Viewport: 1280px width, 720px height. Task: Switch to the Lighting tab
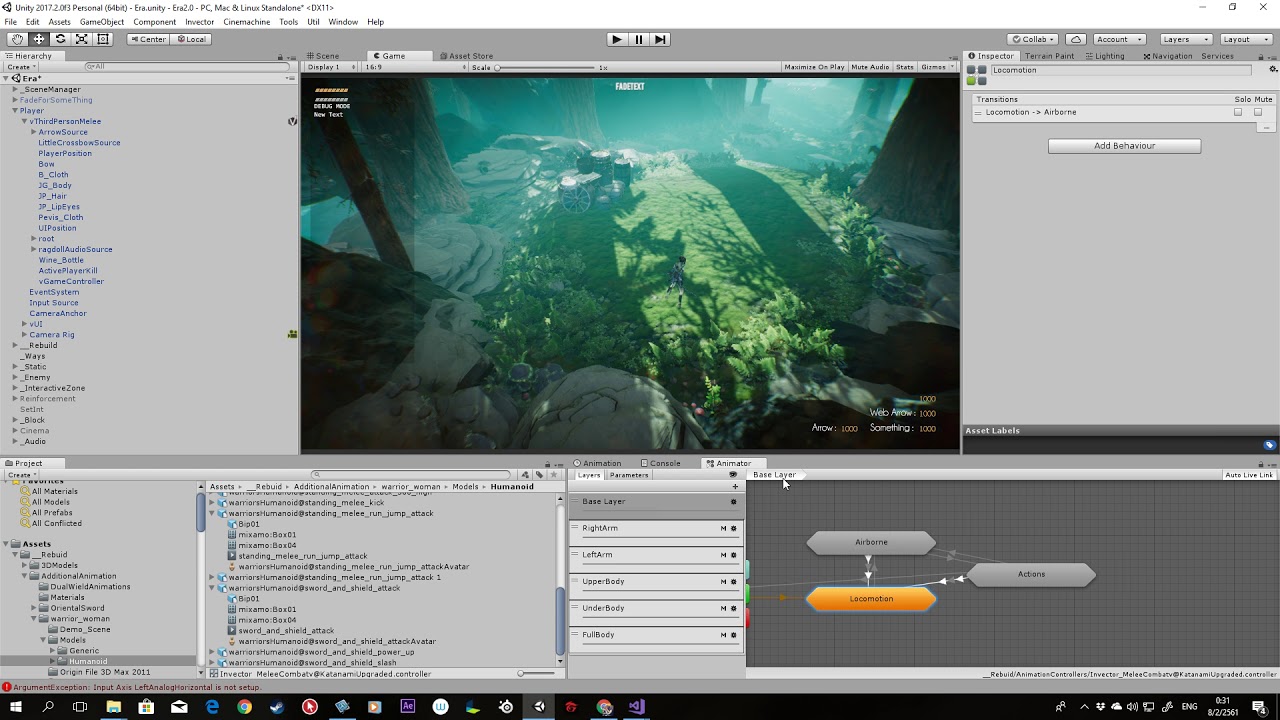1106,56
